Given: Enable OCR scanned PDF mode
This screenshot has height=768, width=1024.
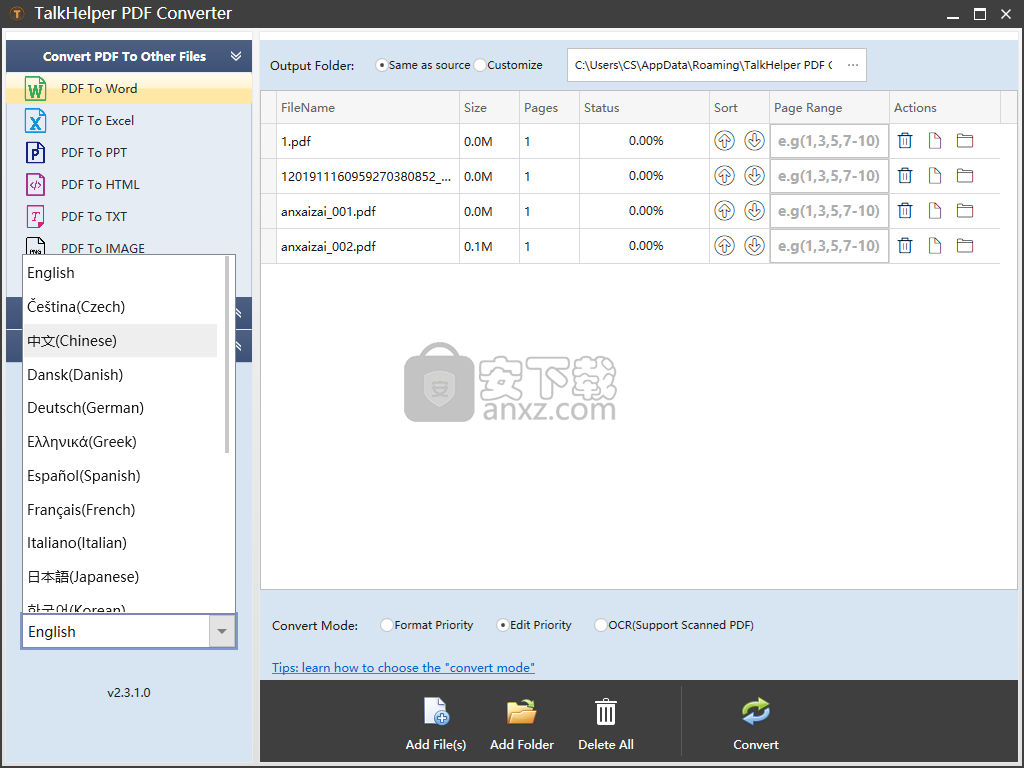Looking at the screenshot, I should tap(674, 625).
